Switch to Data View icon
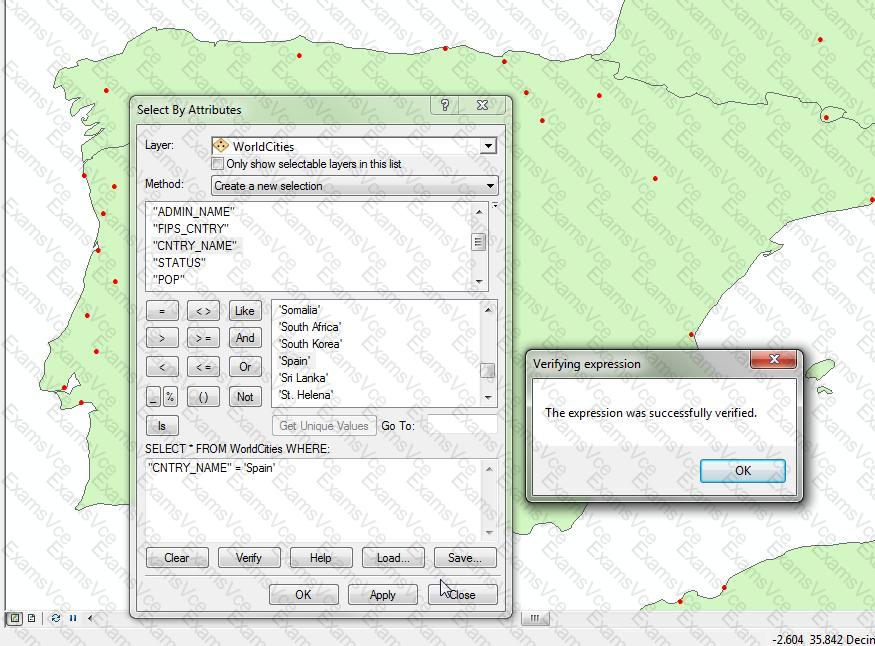 pos(15,618)
